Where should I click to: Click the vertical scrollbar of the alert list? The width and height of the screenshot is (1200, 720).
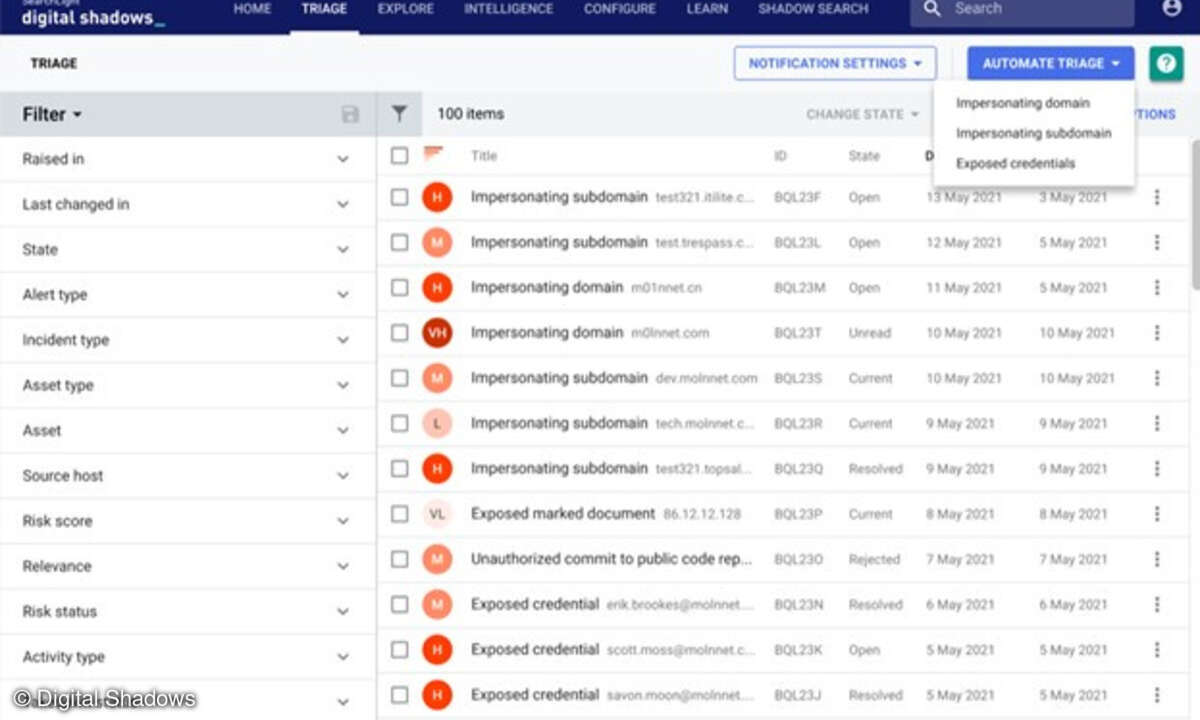coord(1195,215)
